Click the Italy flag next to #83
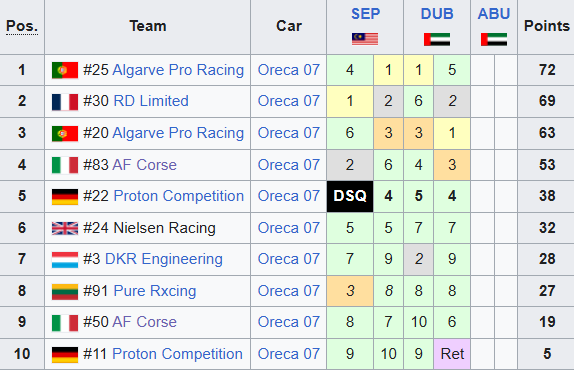The height and width of the screenshot is (377, 574). (65, 165)
